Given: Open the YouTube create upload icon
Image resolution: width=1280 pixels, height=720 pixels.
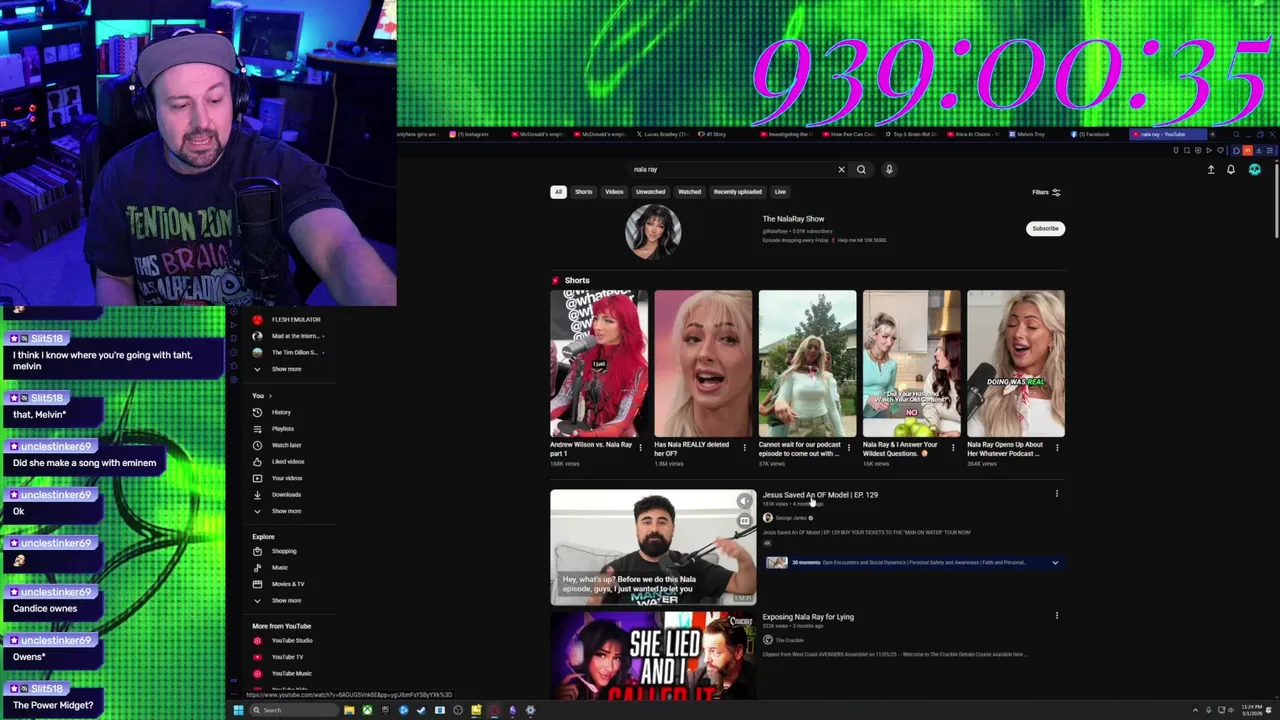Looking at the screenshot, I should (1211, 169).
